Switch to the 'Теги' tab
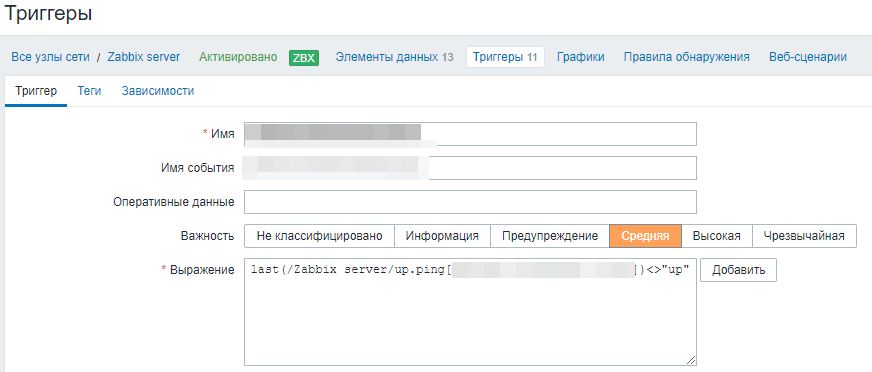Image resolution: width=872 pixels, height=372 pixels. (x=89, y=91)
